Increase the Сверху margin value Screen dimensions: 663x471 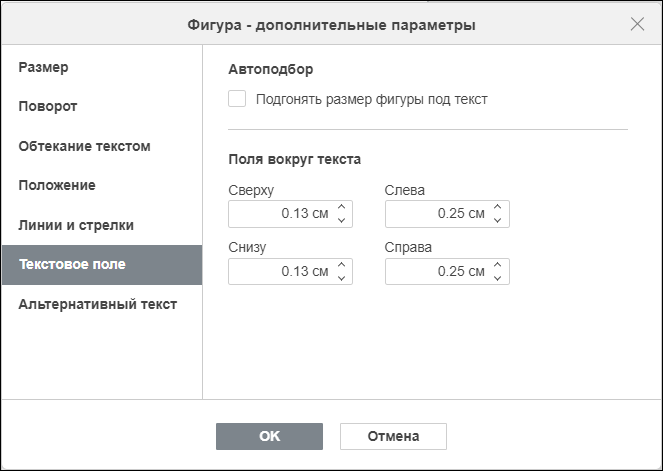click(x=342, y=207)
